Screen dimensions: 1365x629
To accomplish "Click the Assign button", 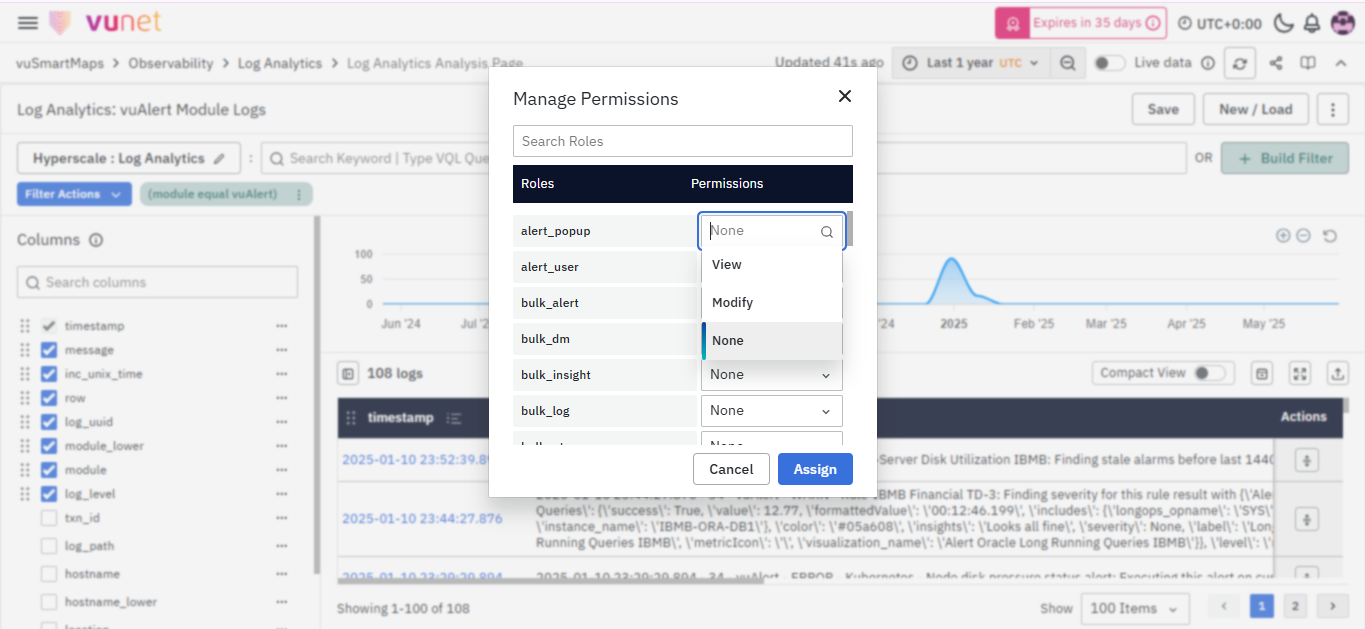I will click(x=814, y=469).
